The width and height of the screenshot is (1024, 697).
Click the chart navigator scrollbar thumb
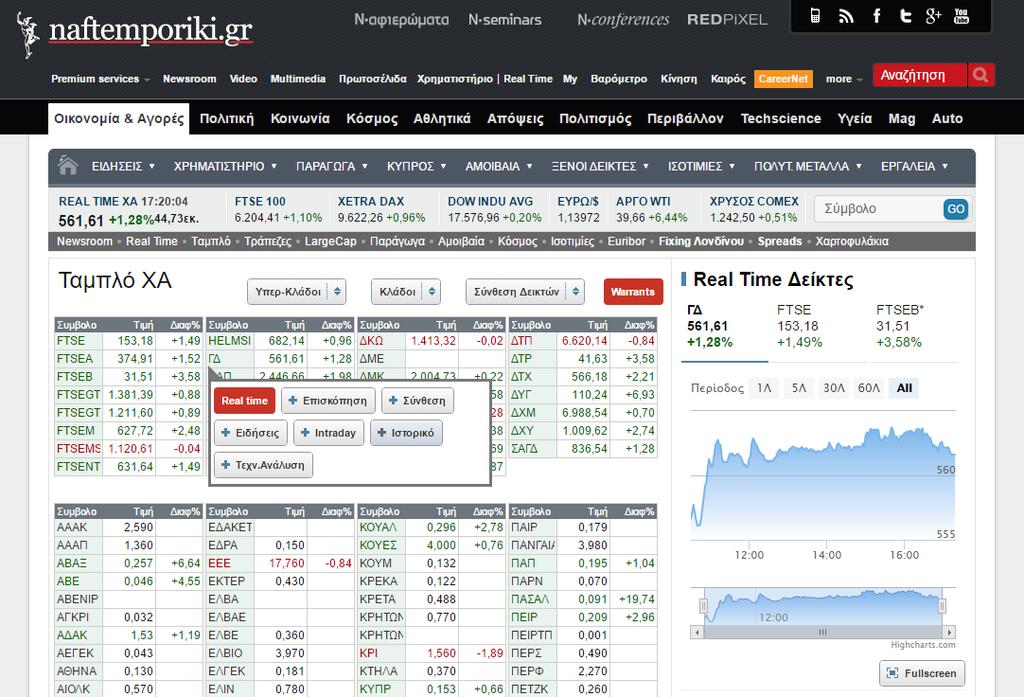[823, 632]
